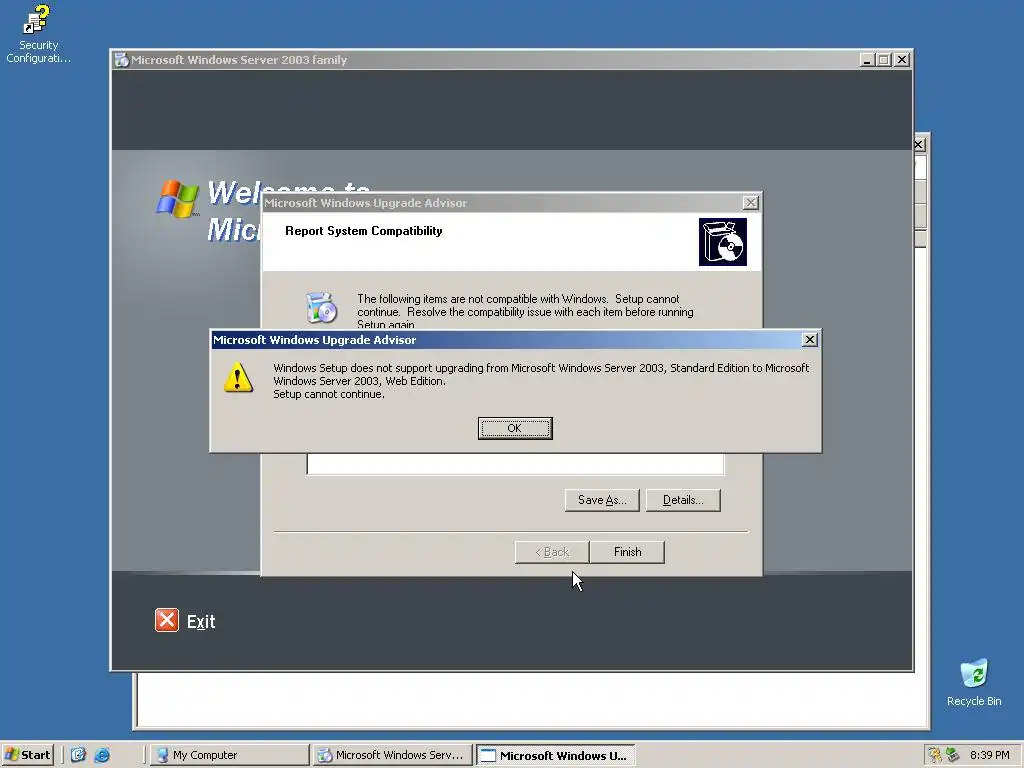
Task: Launch Internet Explorer from quick launch
Action: (x=103, y=755)
